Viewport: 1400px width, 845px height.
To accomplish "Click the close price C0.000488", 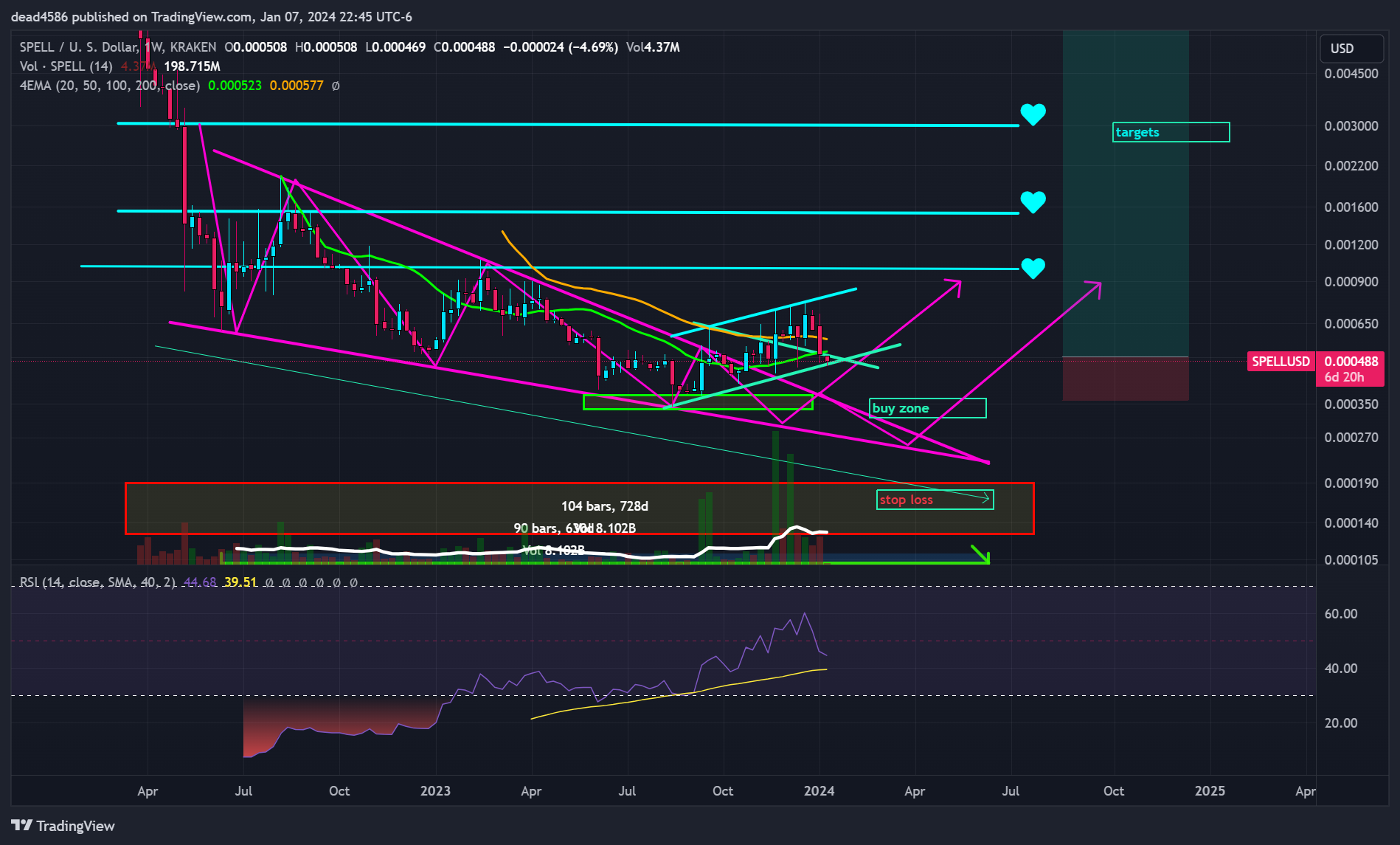I will (x=464, y=47).
